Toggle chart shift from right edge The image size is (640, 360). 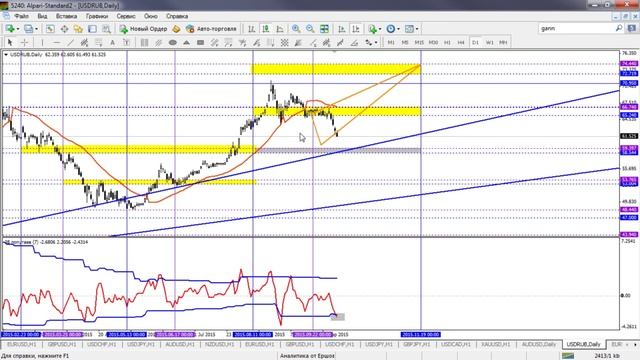pyautogui.click(x=356, y=29)
